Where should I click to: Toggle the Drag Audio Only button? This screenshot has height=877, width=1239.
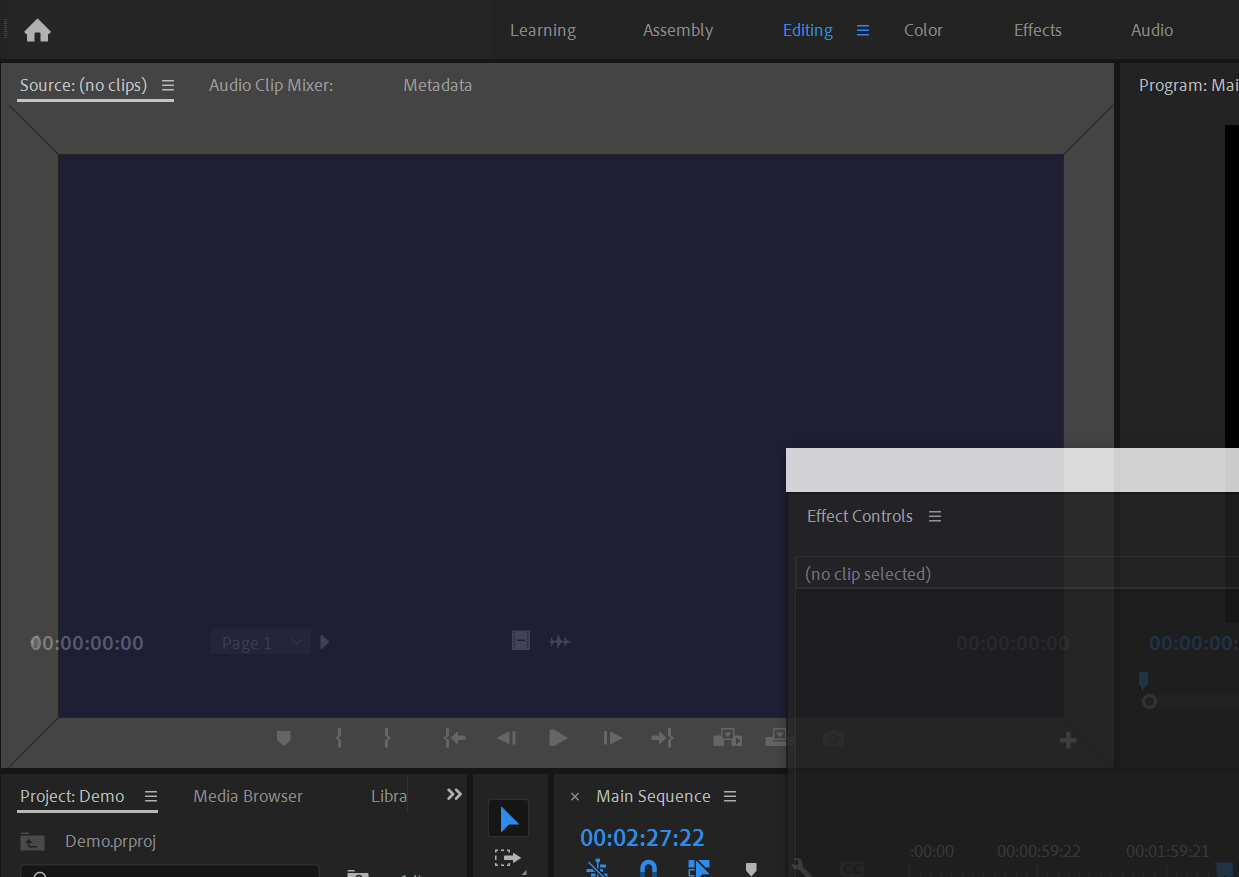click(x=560, y=641)
